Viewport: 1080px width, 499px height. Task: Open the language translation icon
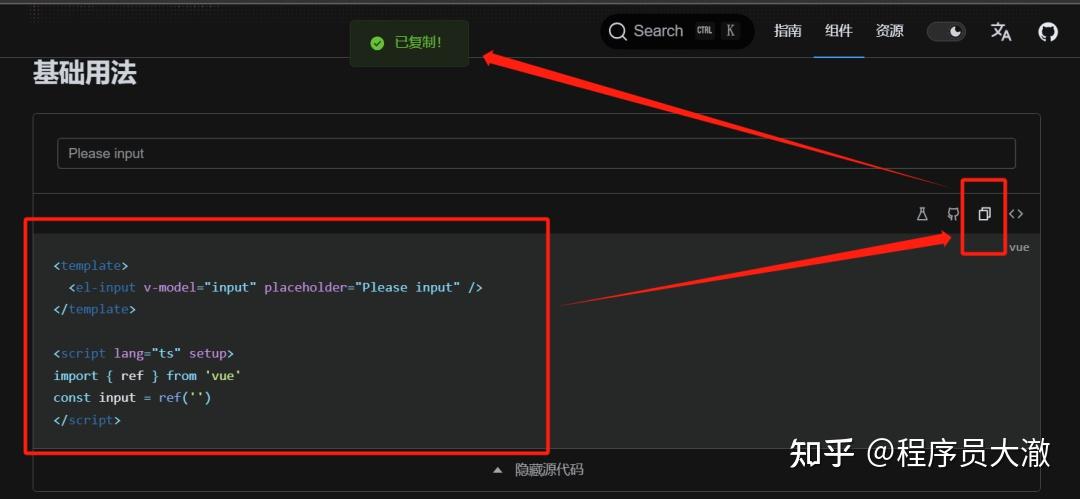coord(1001,32)
